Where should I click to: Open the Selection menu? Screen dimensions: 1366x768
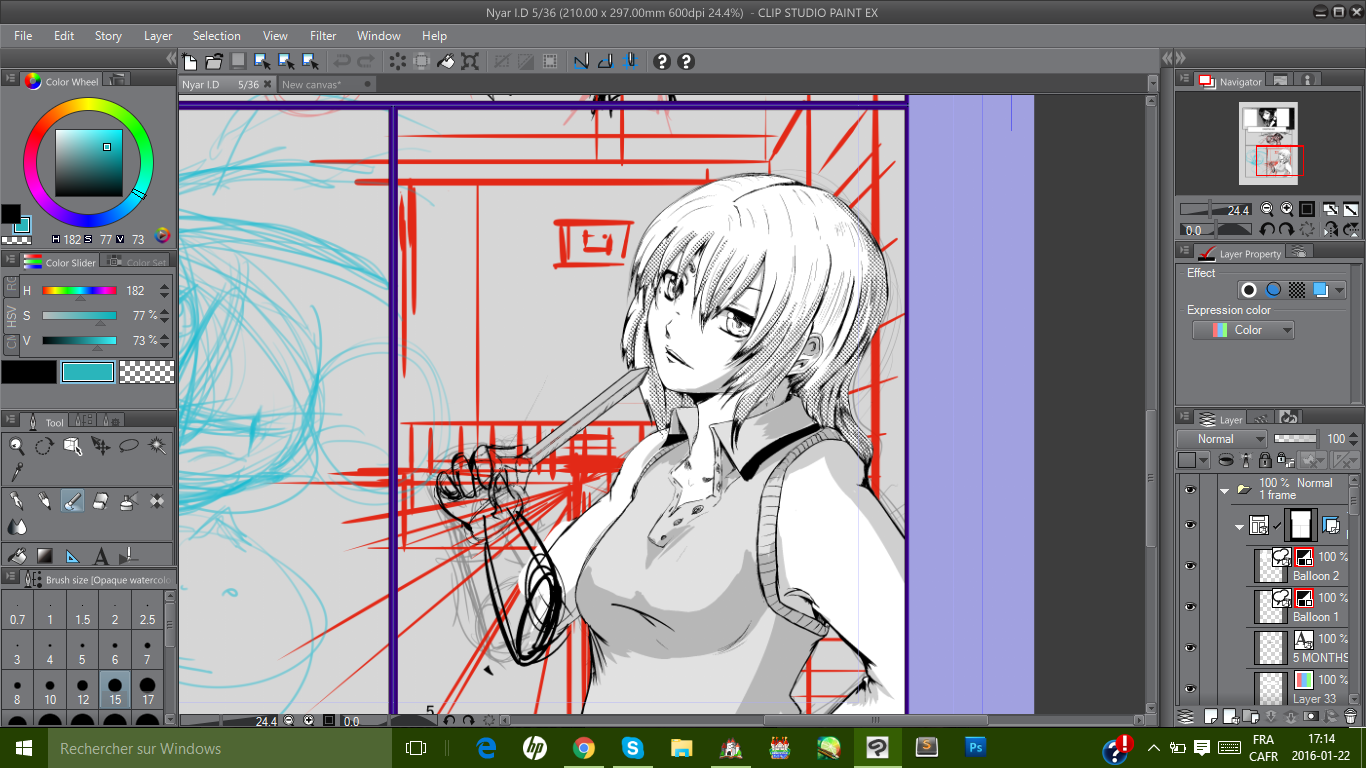point(216,35)
